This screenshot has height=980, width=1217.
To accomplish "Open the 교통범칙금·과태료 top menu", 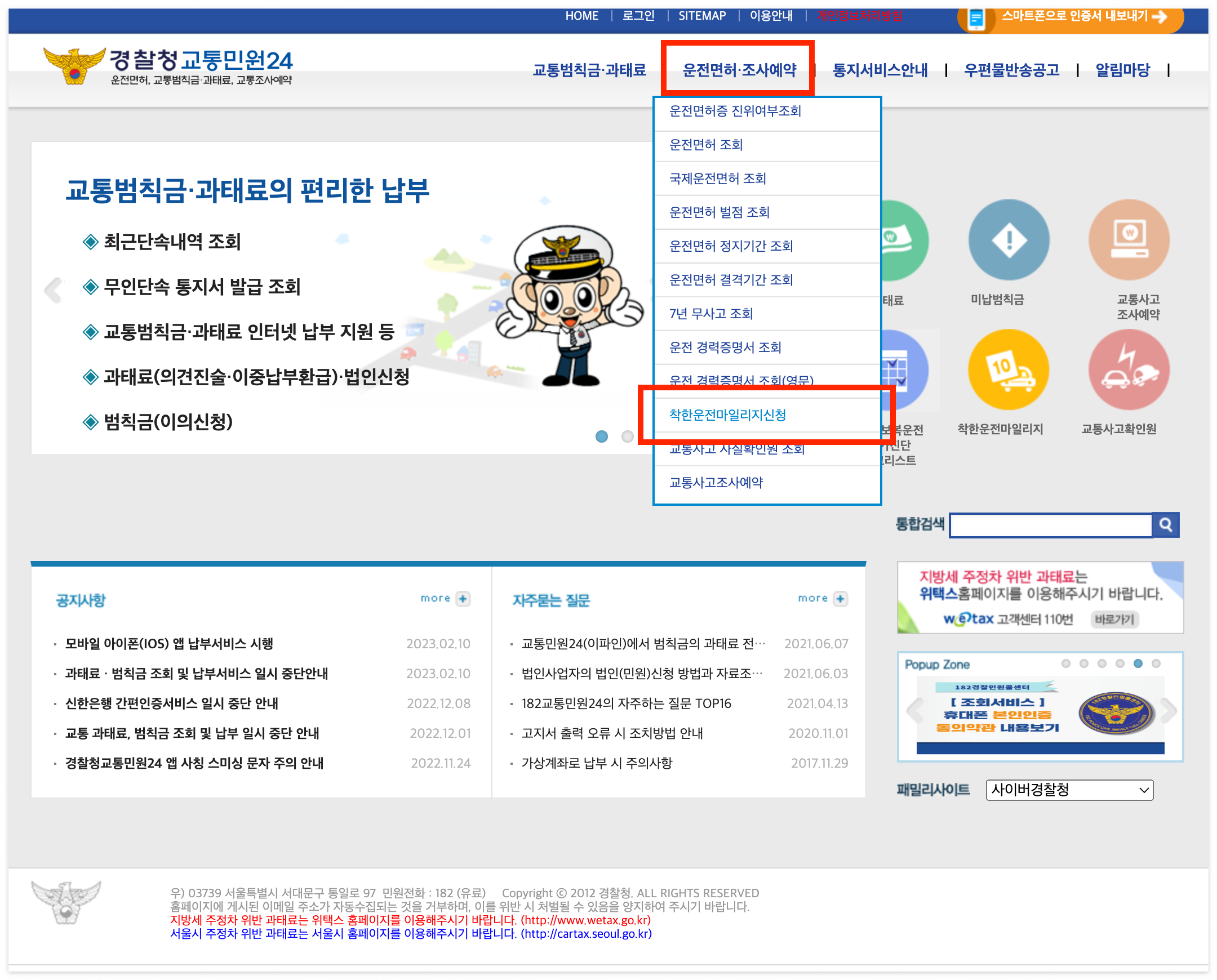I will click(589, 70).
